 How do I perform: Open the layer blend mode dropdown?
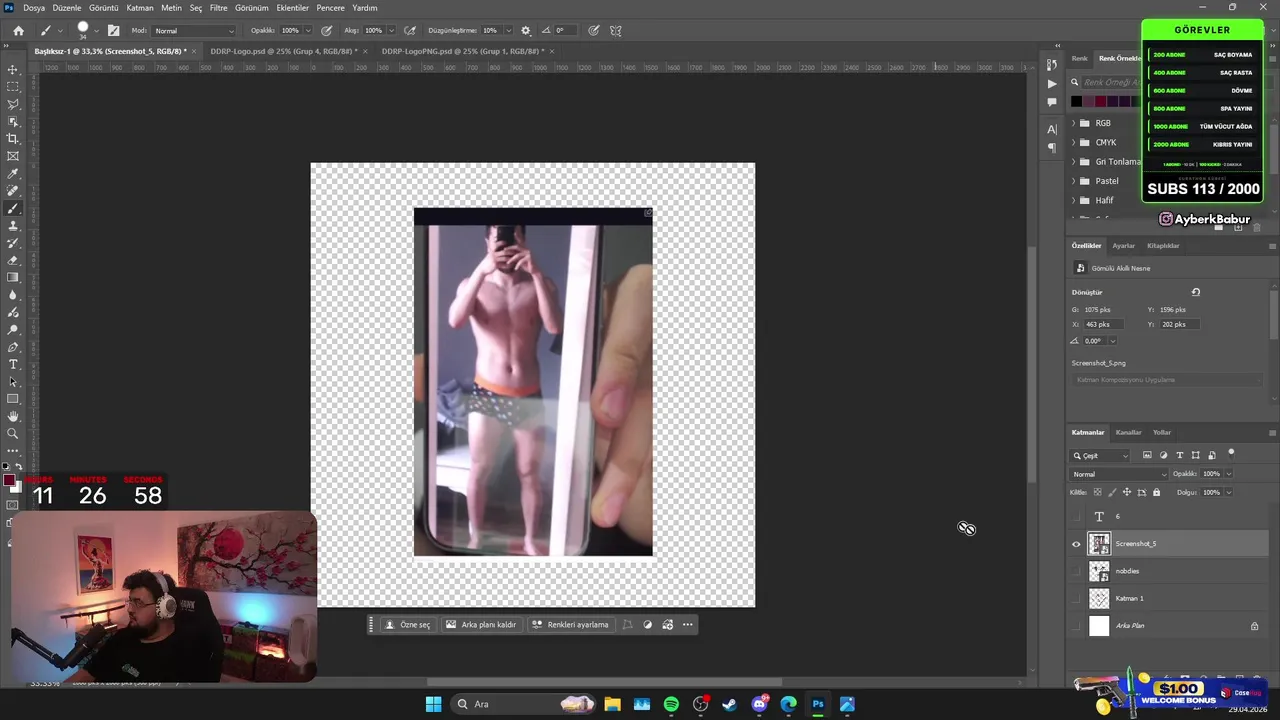pyautogui.click(x=1119, y=474)
